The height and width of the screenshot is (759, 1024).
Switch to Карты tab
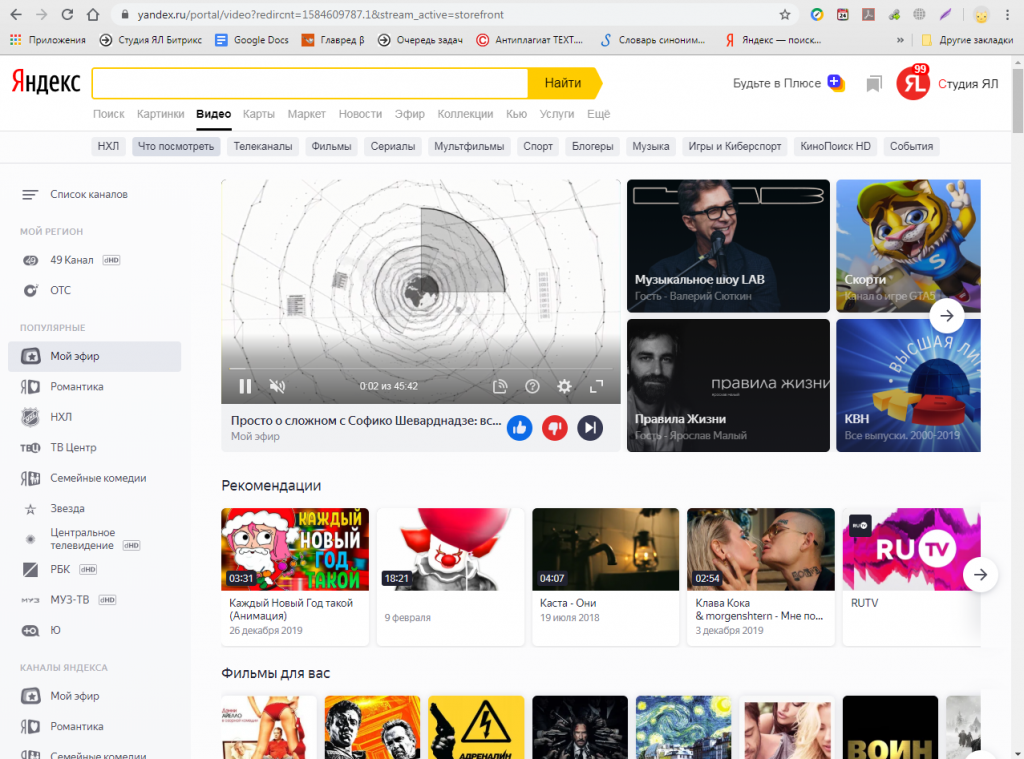(x=259, y=114)
